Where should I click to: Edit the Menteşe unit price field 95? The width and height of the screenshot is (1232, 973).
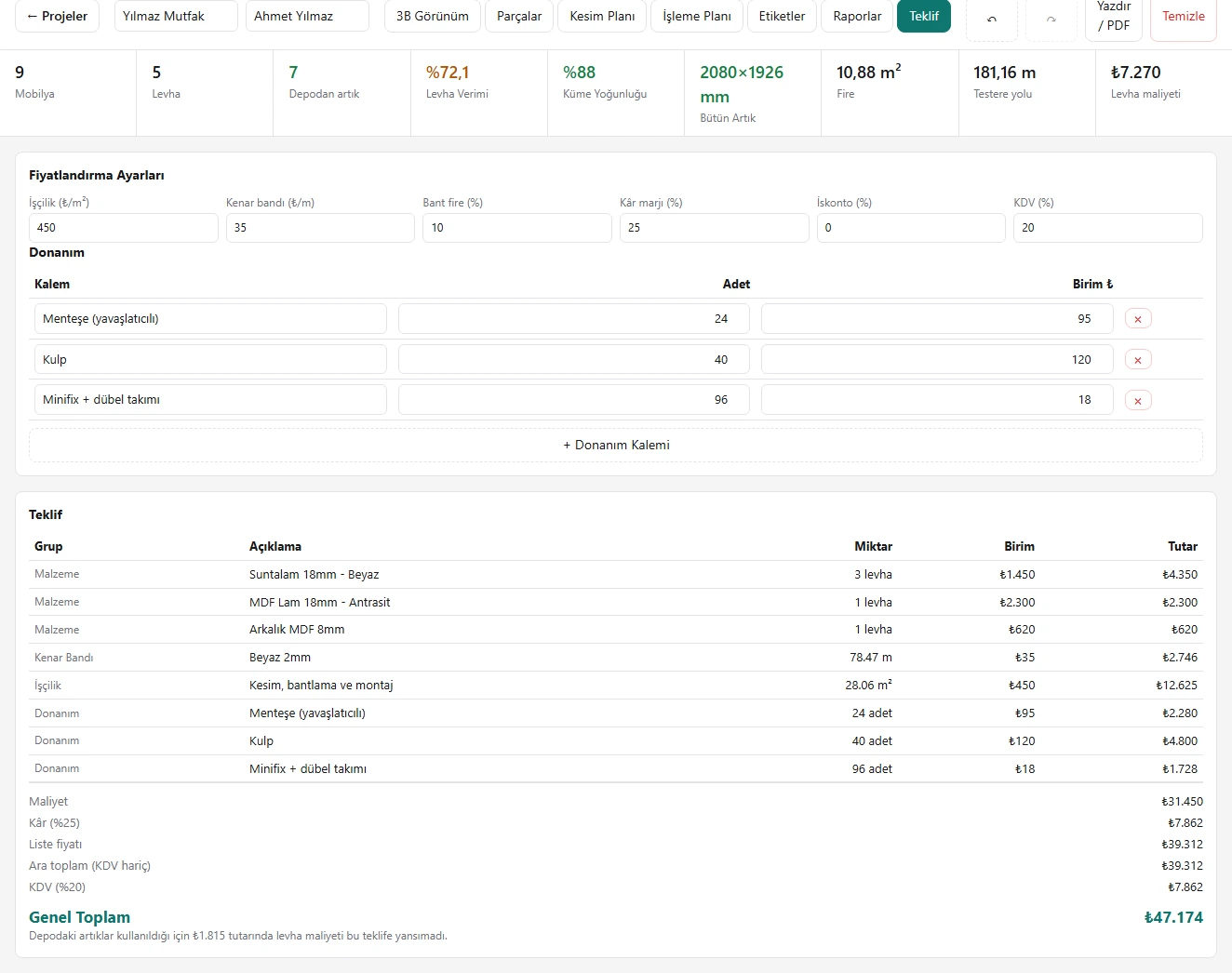click(937, 319)
